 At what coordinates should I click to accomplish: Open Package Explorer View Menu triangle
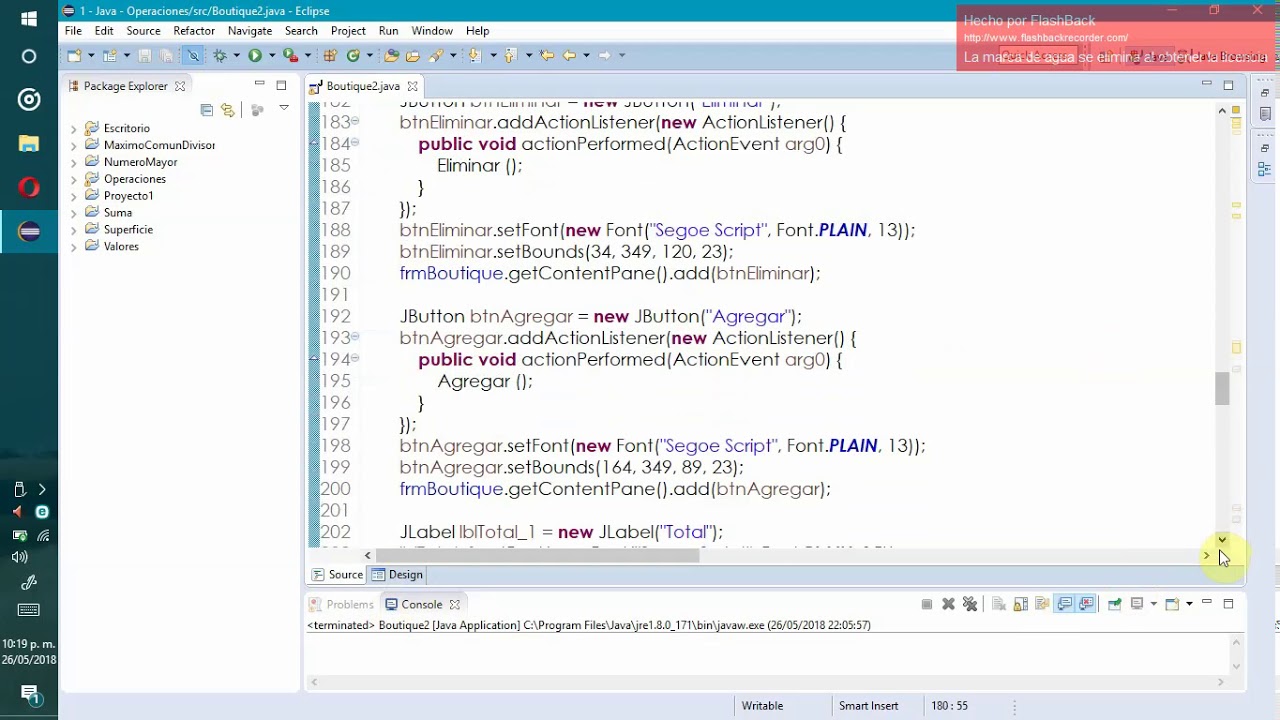284,109
